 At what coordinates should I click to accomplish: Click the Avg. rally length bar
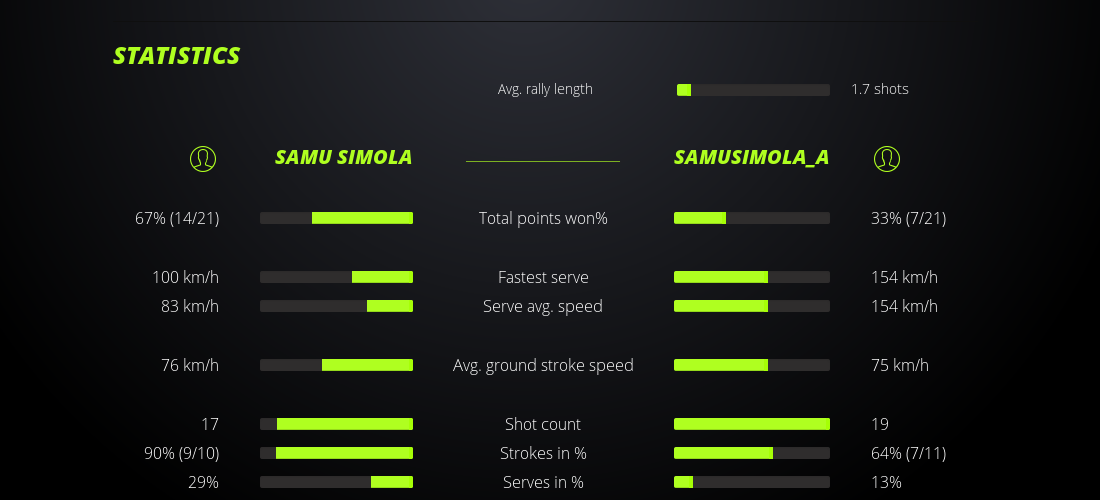pyautogui.click(x=753, y=90)
